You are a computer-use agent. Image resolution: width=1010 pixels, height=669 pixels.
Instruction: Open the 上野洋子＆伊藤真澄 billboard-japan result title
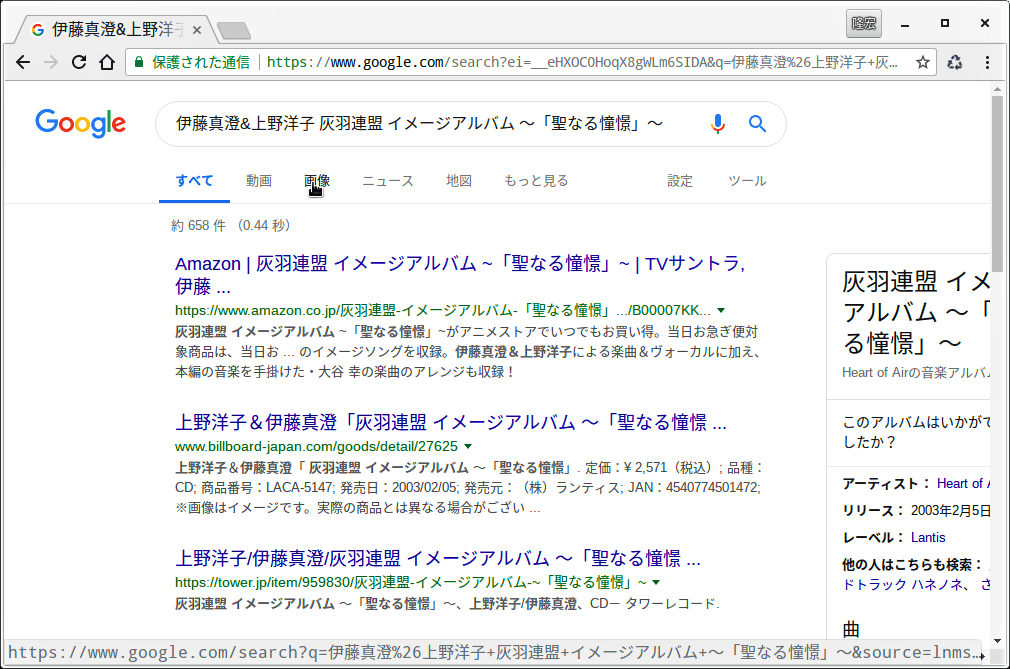451,422
